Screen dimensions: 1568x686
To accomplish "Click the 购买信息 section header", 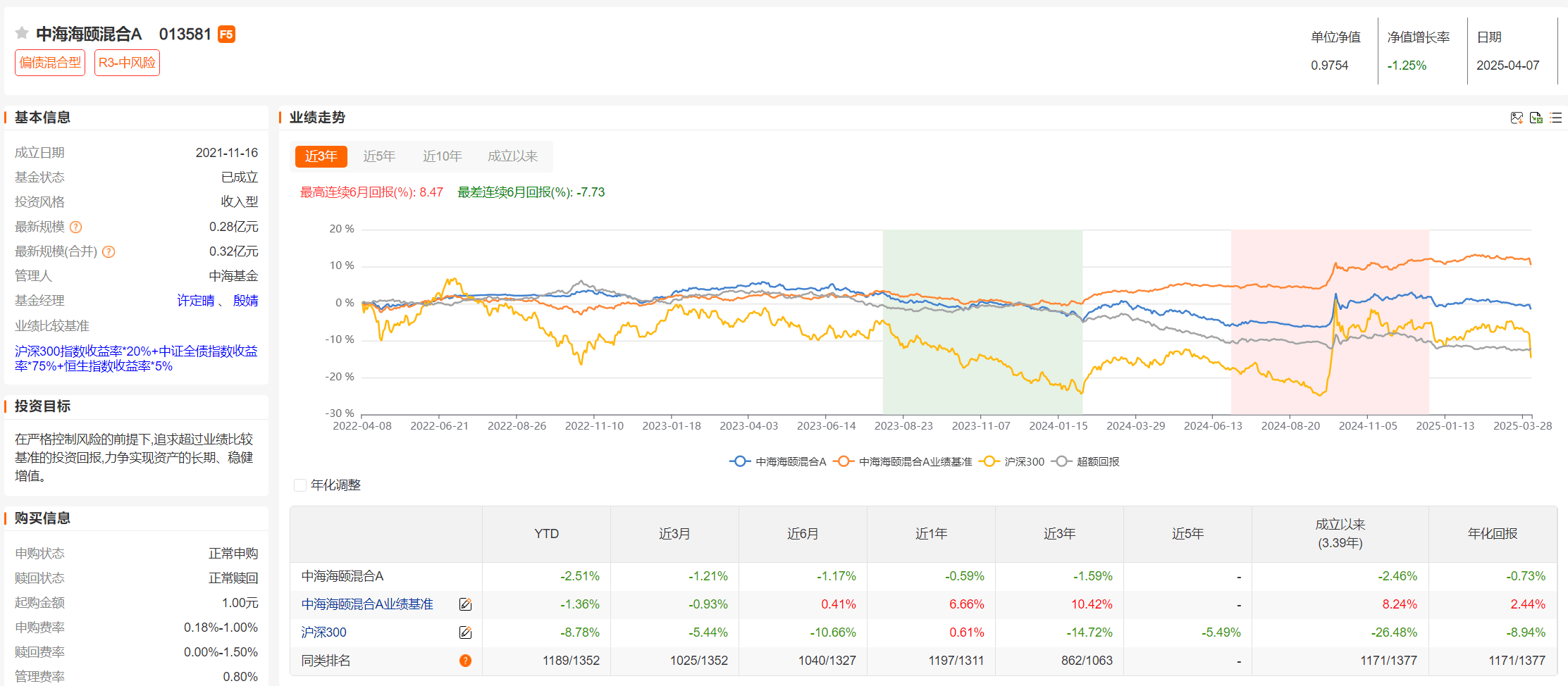I will click(x=42, y=518).
